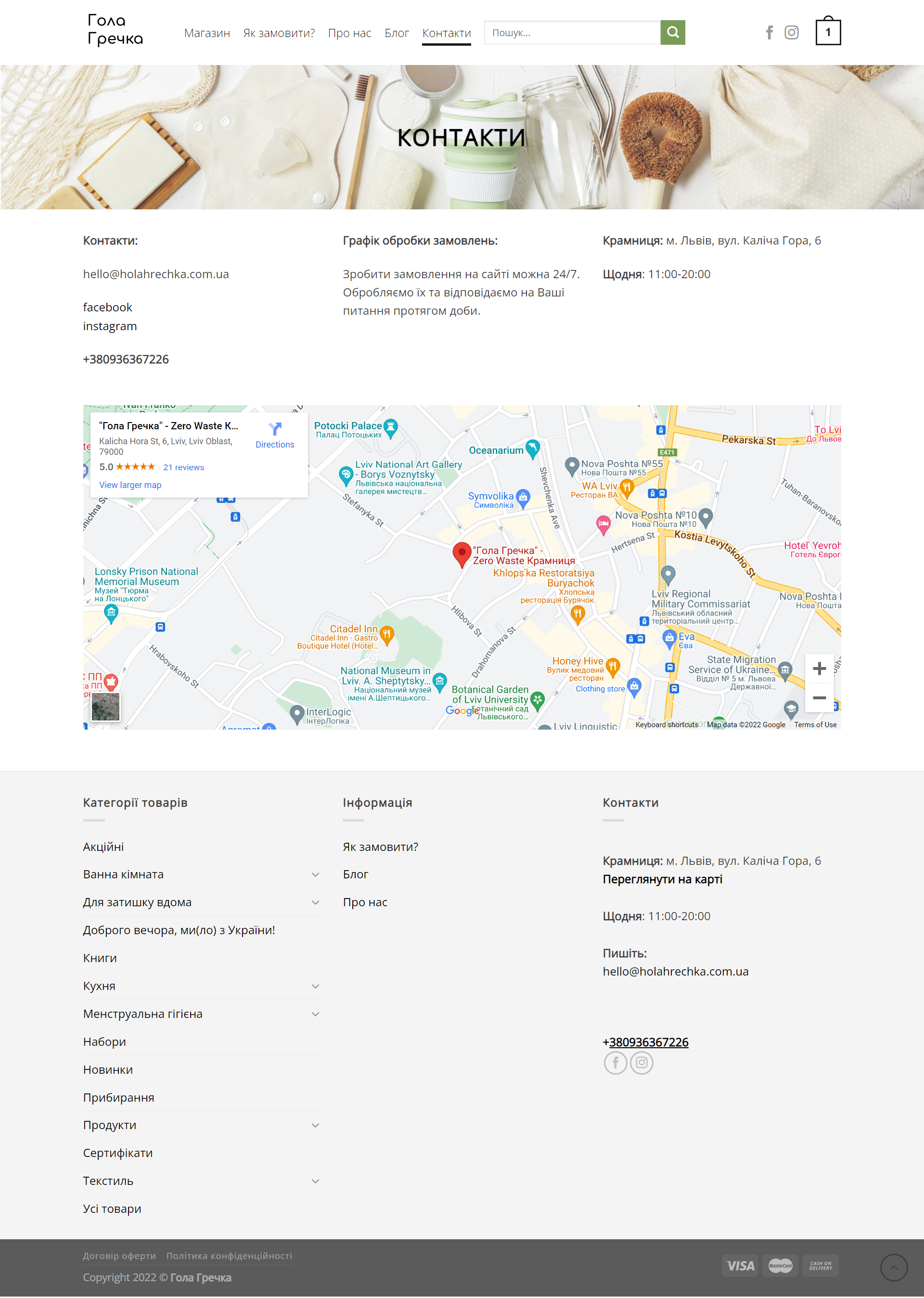Switch map to satellite thumbnail
The width and height of the screenshot is (924, 1298).
106,706
